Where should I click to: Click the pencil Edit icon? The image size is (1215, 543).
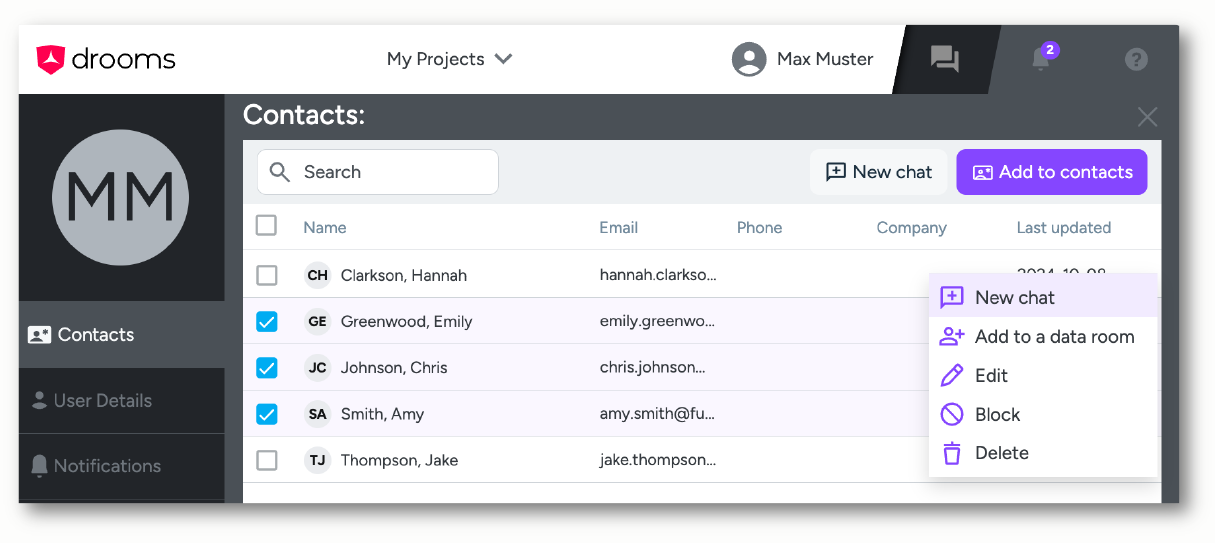pyautogui.click(x=952, y=376)
